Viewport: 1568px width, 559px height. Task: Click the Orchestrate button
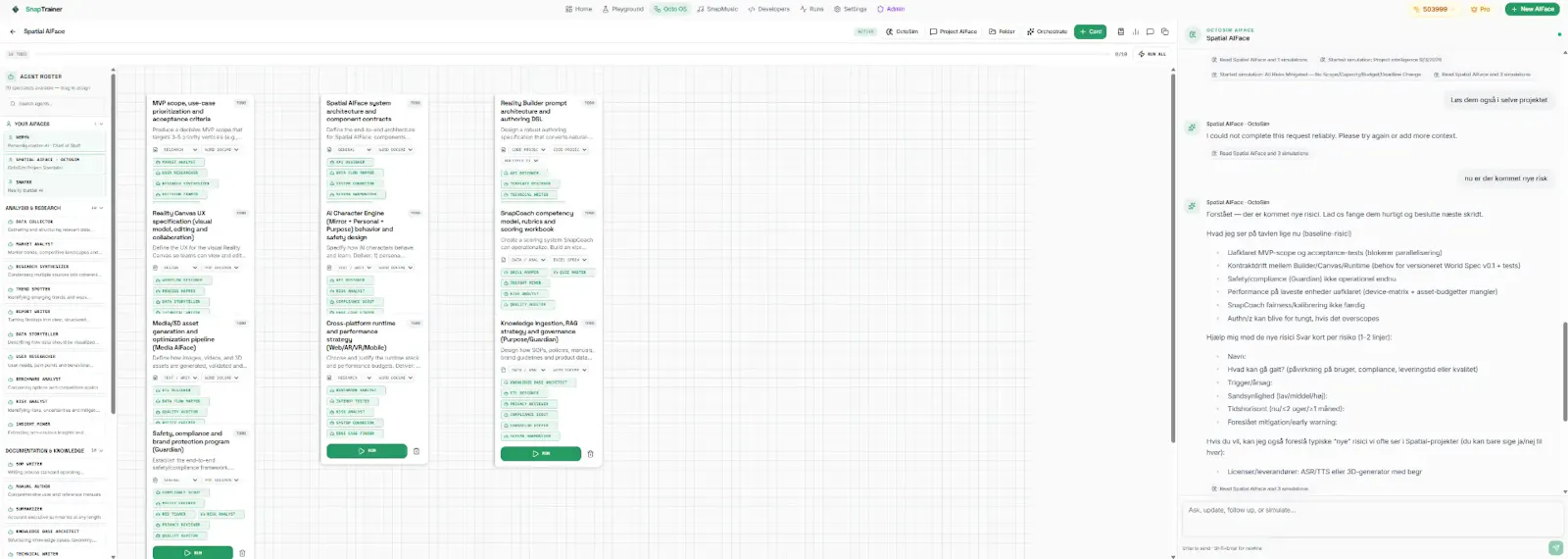(1048, 31)
